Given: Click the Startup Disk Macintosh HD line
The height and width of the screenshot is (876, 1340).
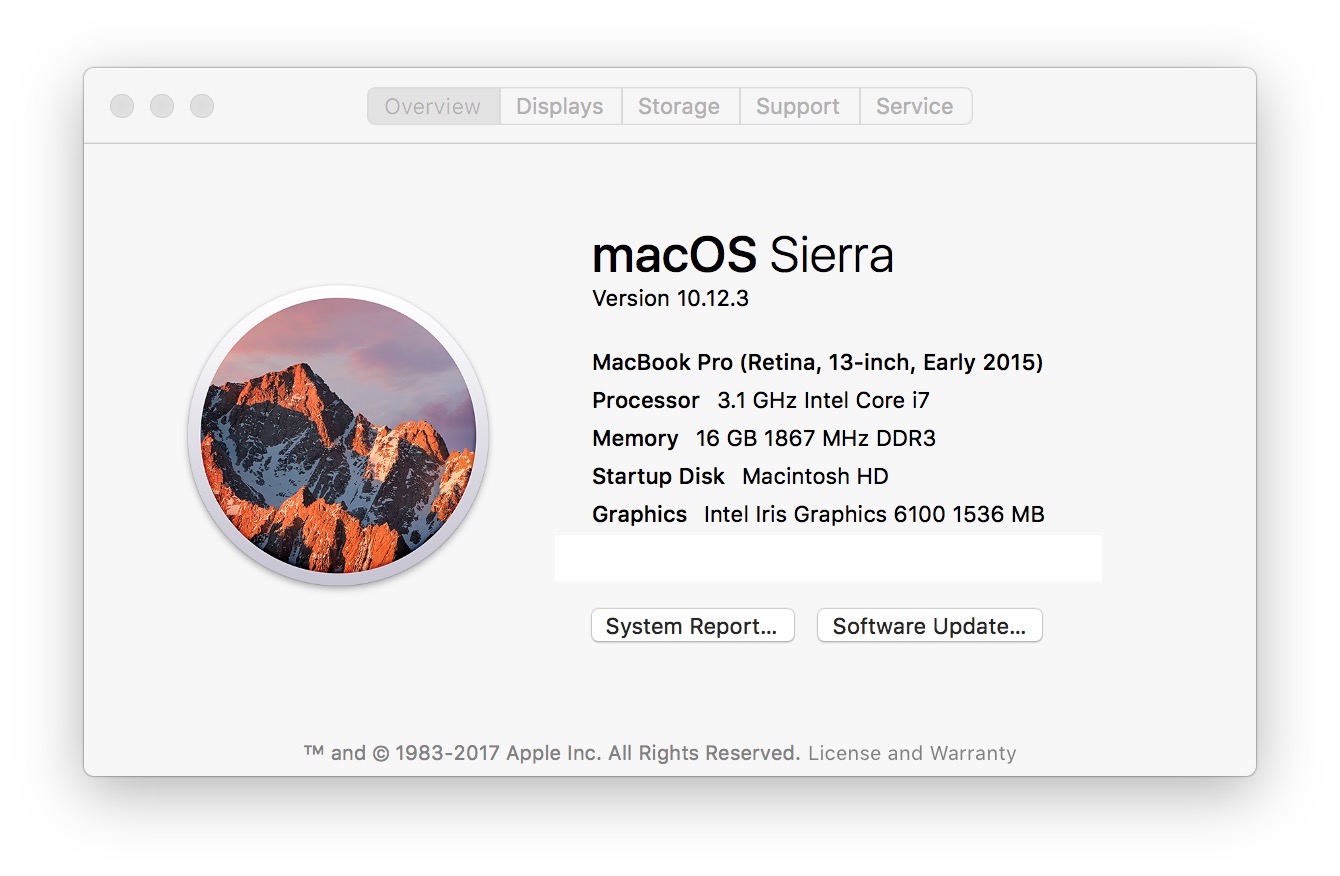Looking at the screenshot, I should [x=740, y=476].
